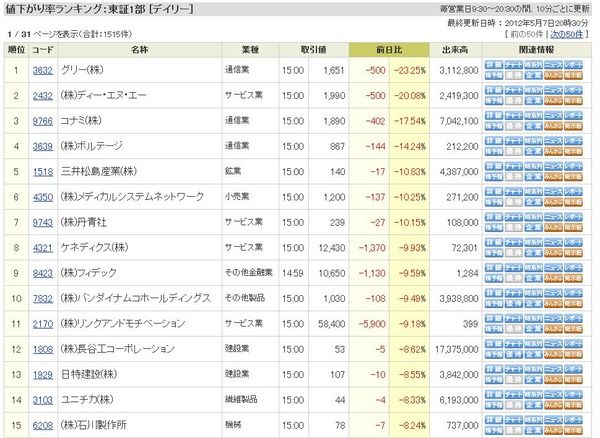
Task: Open レポート button in 長谷工コーポレーション row
Action: 573,344
